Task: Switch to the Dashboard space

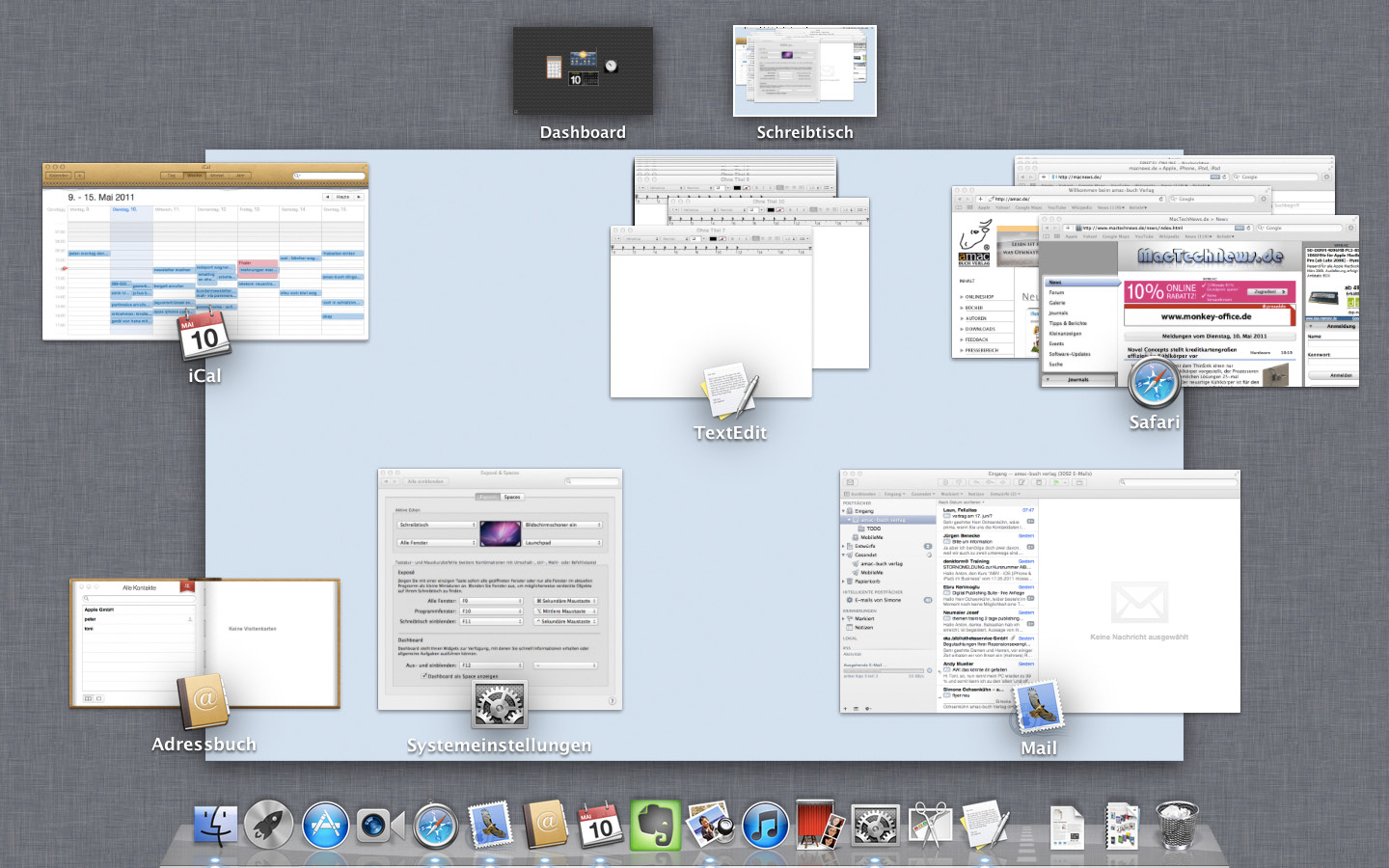Action: (583, 71)
